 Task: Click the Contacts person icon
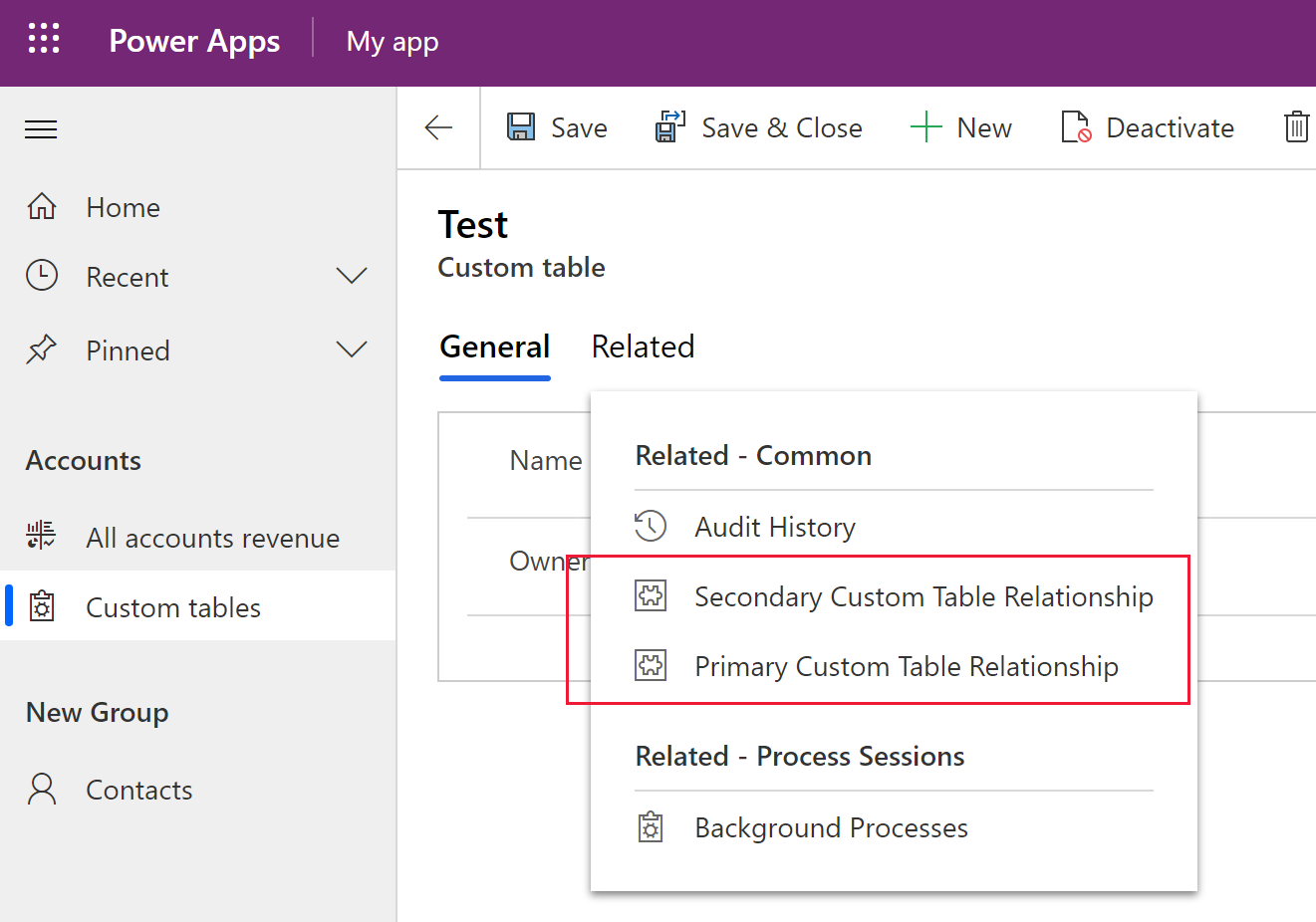coord(42,789)
